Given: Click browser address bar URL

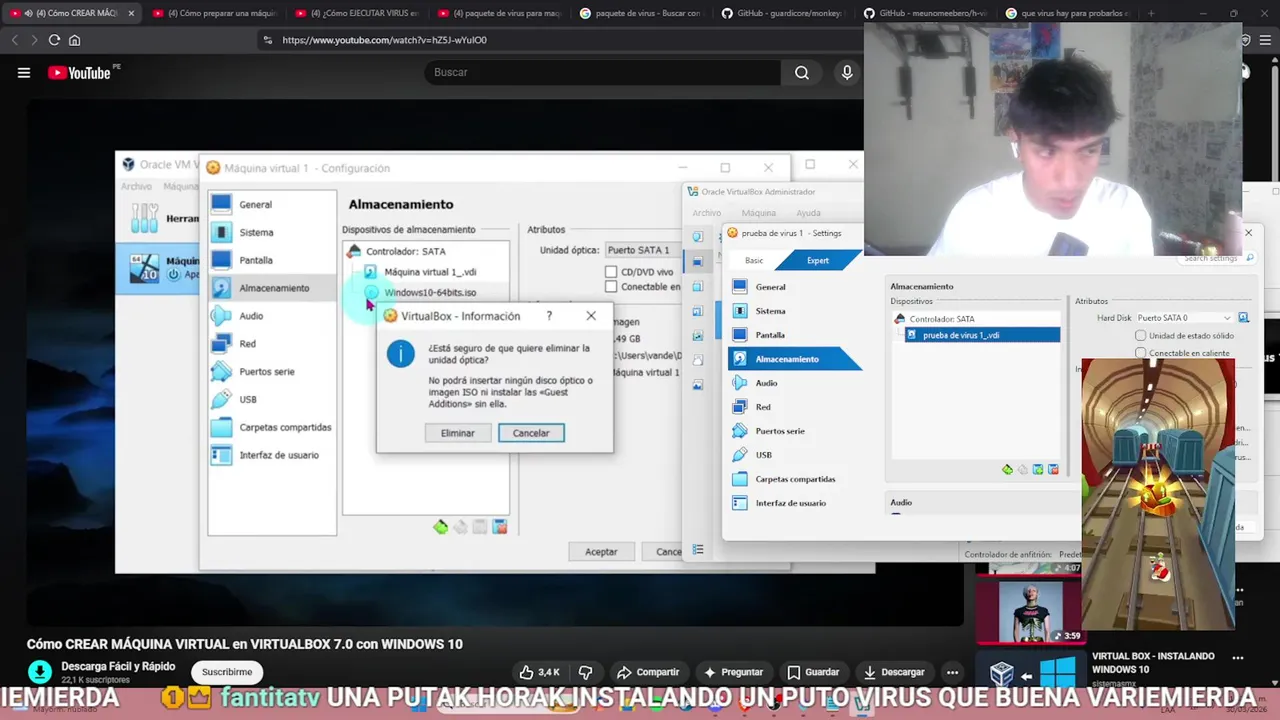Looking at the screenshot, I should coord(384,40).
